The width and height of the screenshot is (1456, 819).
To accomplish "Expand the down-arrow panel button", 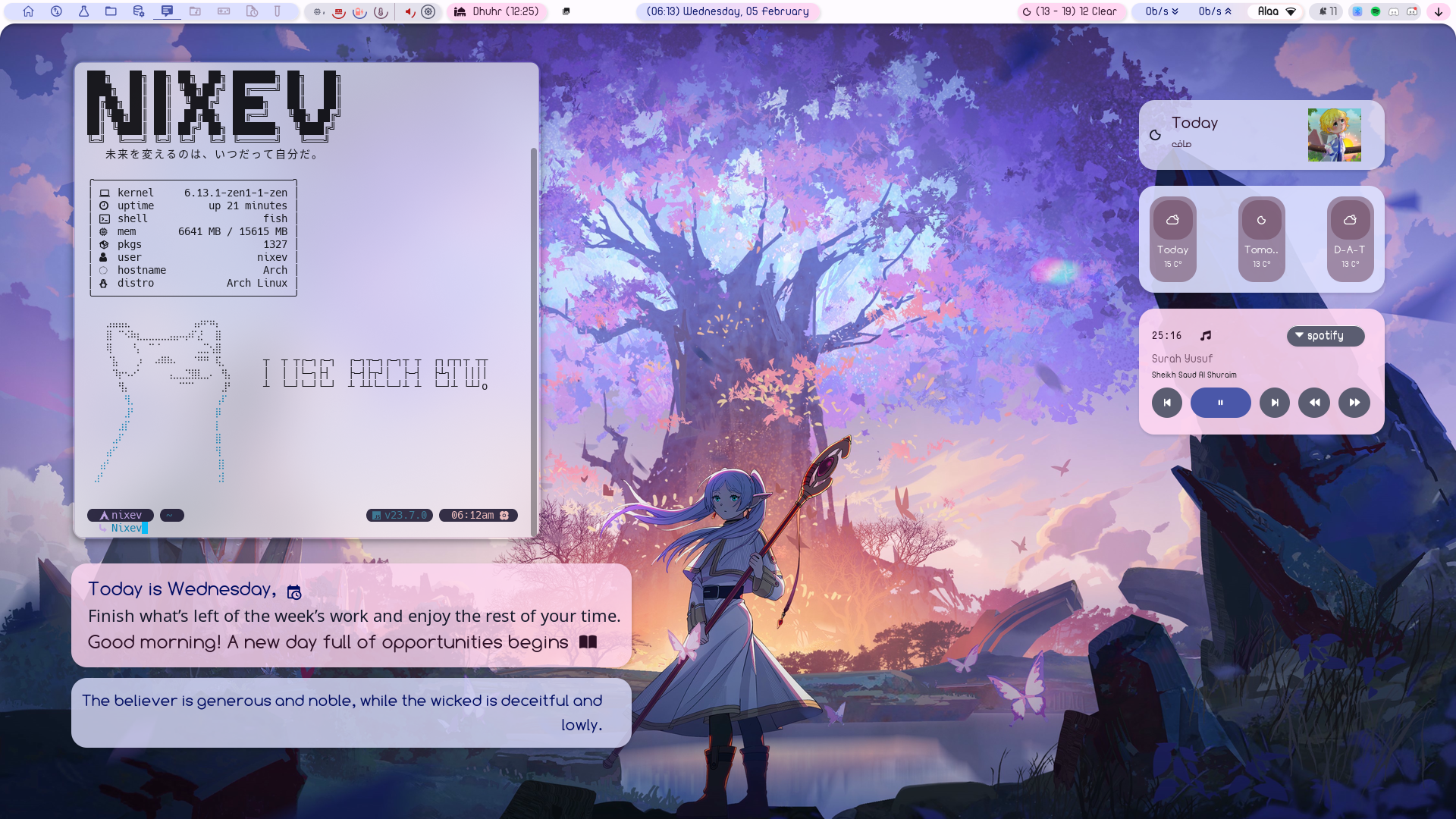I will (x=1438, y=11).
